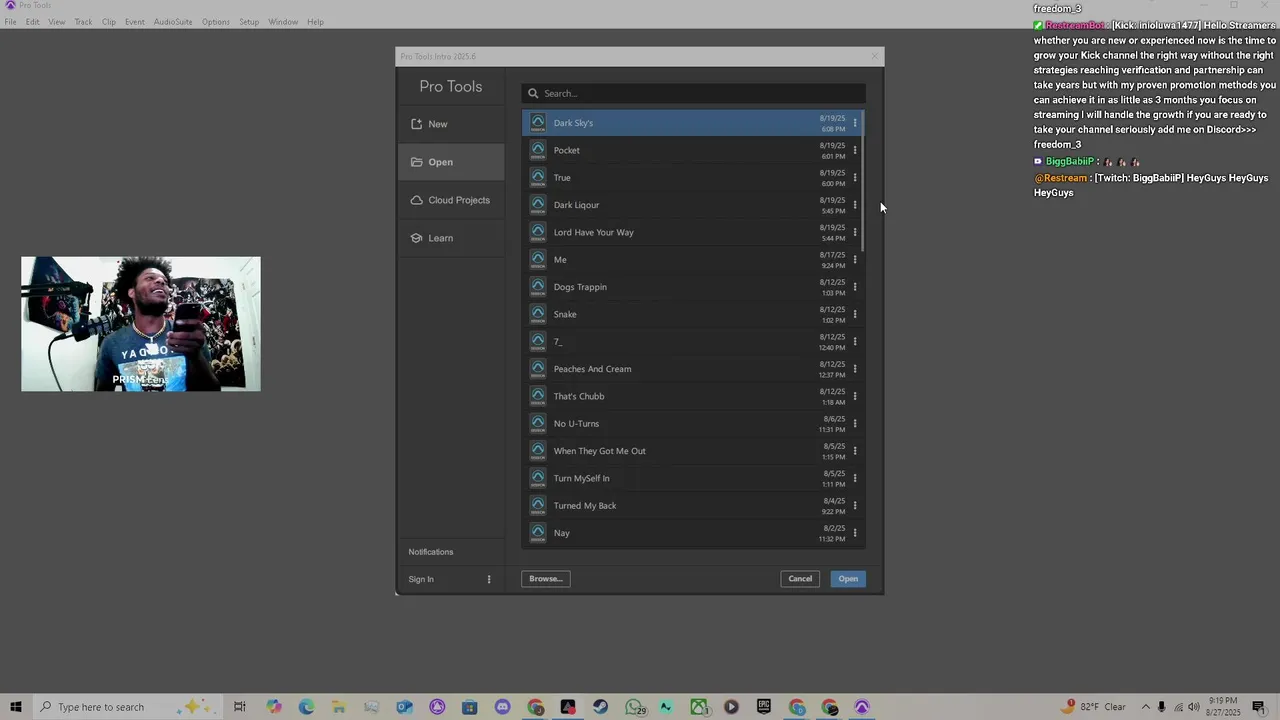Viewport: 1280px width, 720px height.
Task: Open the options menu for Dogs Trappin
Action: (x=855, y=287)
